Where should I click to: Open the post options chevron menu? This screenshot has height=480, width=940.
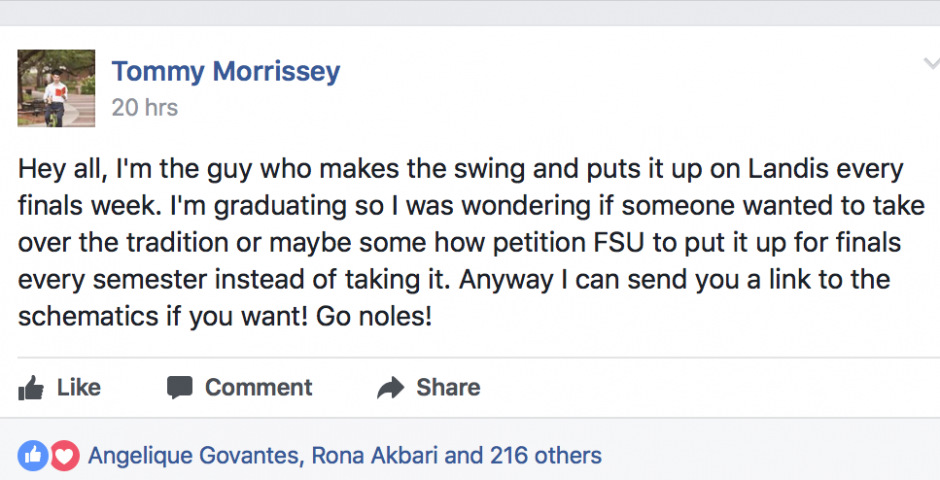tap(929, 64)
